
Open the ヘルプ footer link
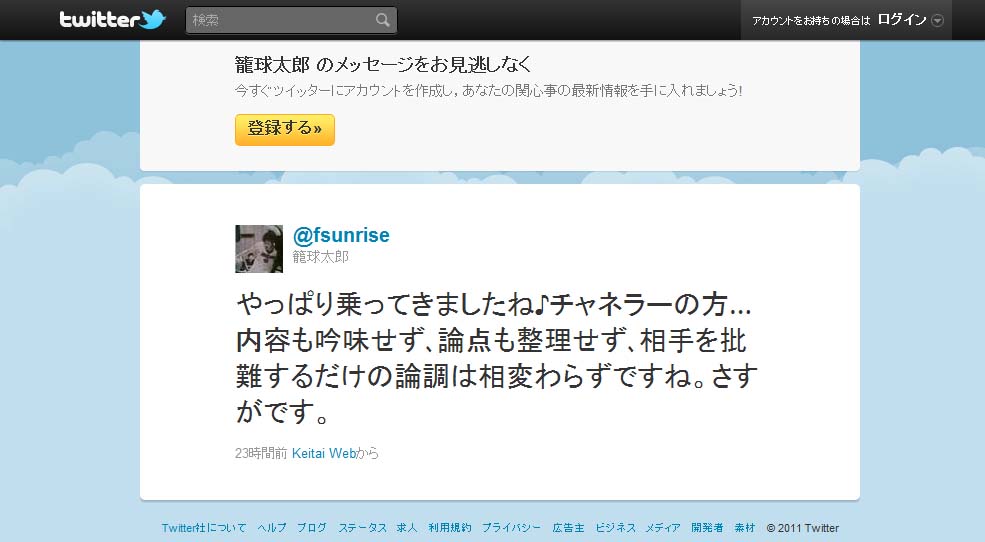[x=272, y=528]
